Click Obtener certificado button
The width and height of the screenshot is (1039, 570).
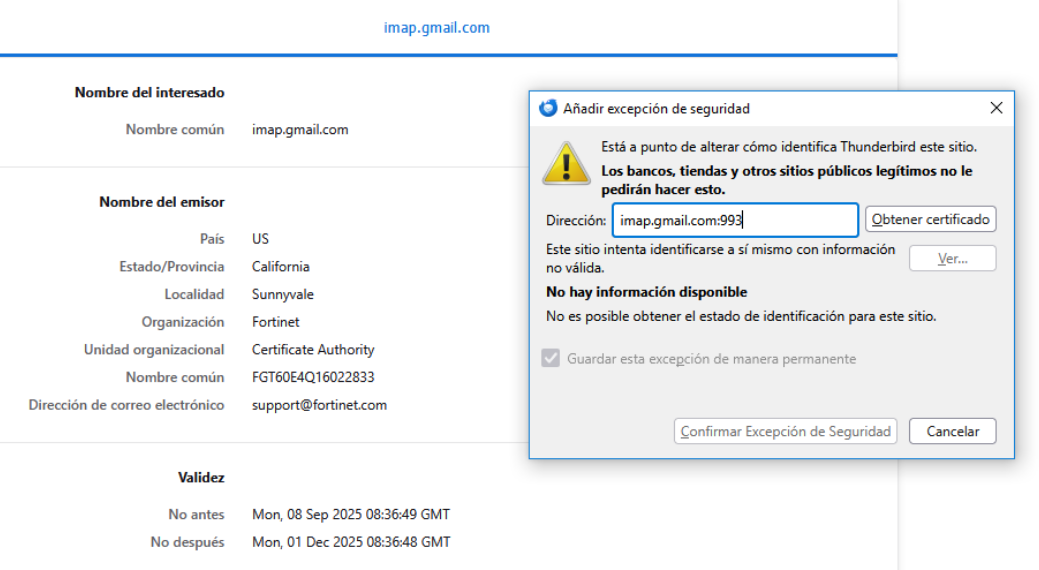[x=930, y=219]
